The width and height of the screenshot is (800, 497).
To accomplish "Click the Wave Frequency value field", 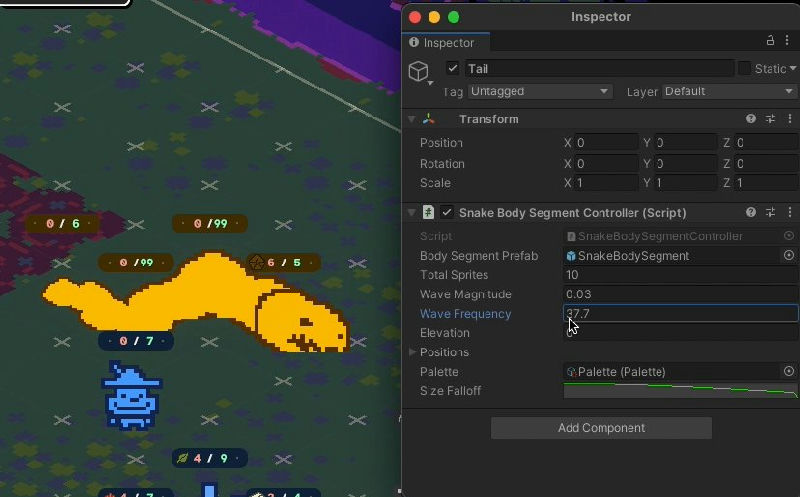I will [x=681, y=313].
